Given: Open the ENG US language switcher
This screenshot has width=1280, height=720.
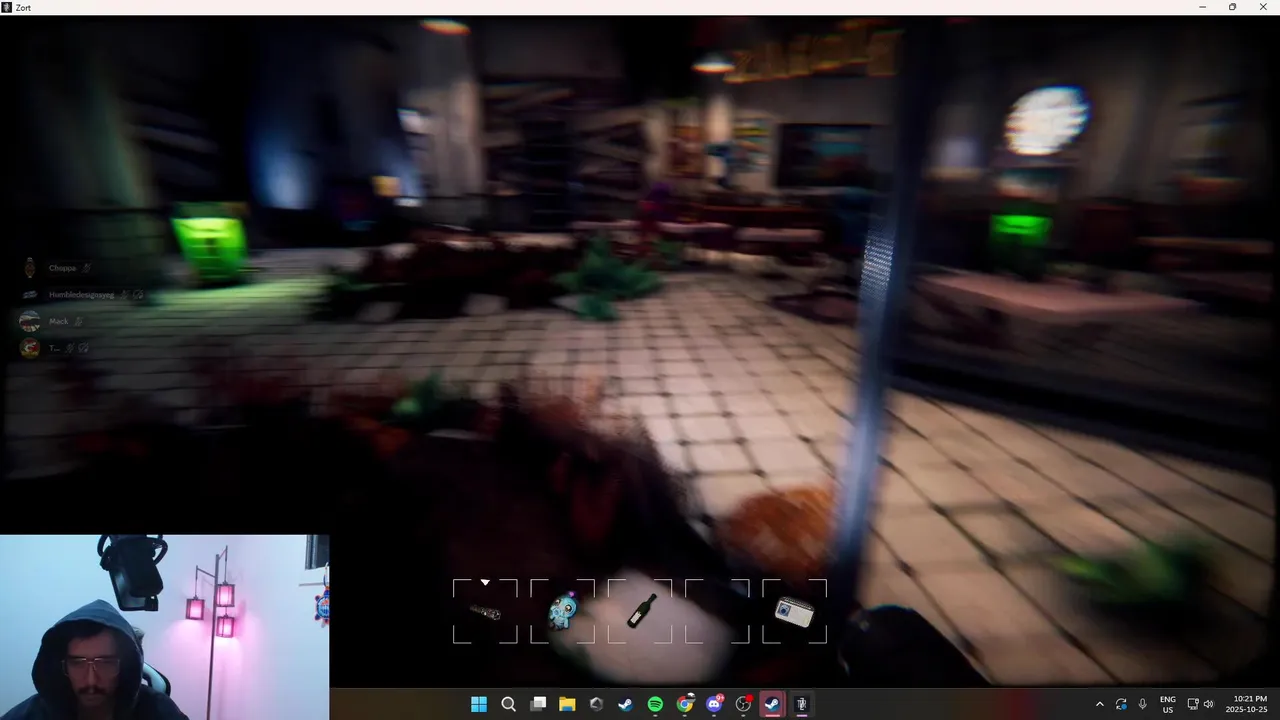Looking at the screenshot, I should point(1167,704).
